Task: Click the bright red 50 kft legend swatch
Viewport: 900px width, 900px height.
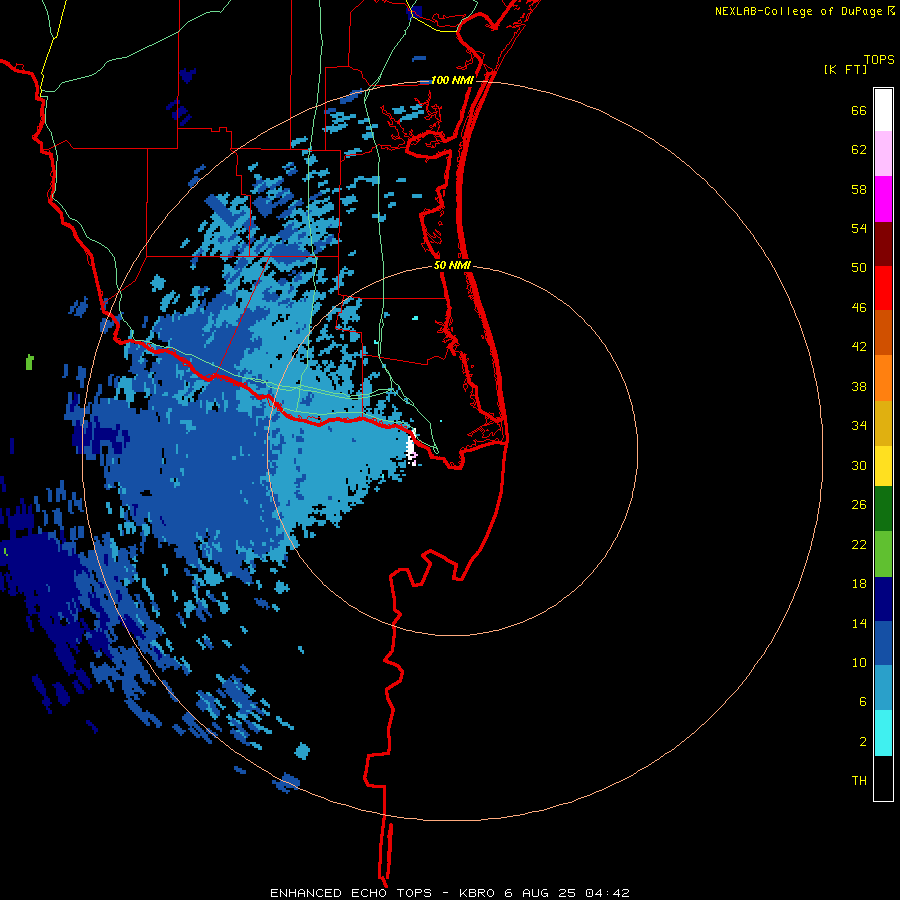Action: click(x=883, y=288)
